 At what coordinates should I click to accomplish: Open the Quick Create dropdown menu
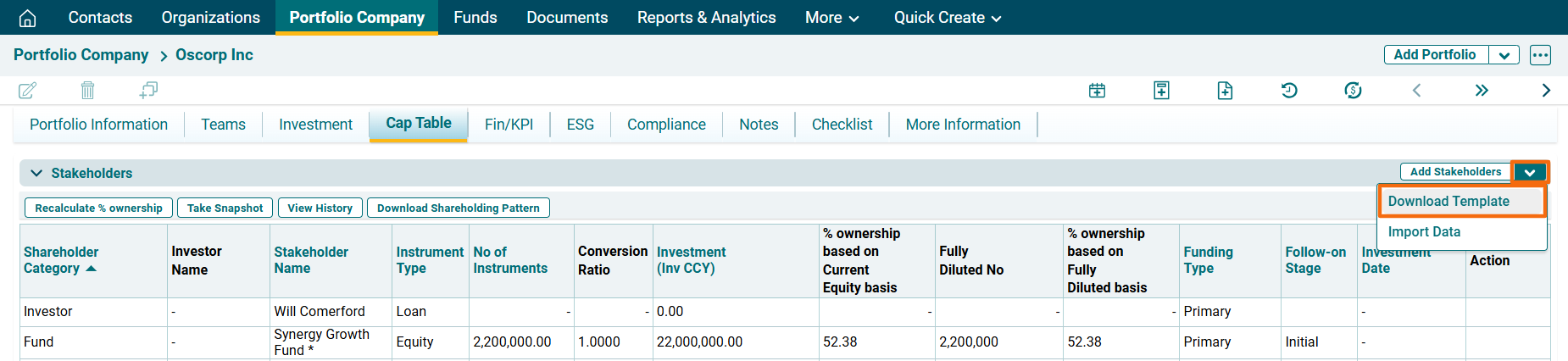pos(947,18)
